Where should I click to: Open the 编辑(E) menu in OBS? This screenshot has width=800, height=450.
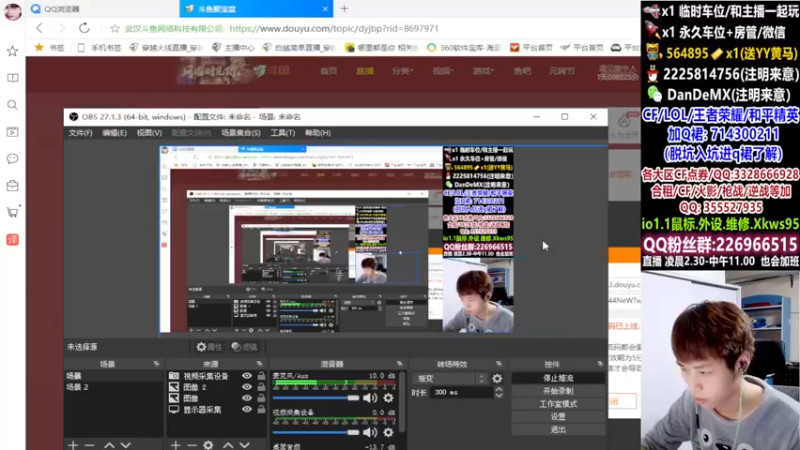tap(114, 133)
